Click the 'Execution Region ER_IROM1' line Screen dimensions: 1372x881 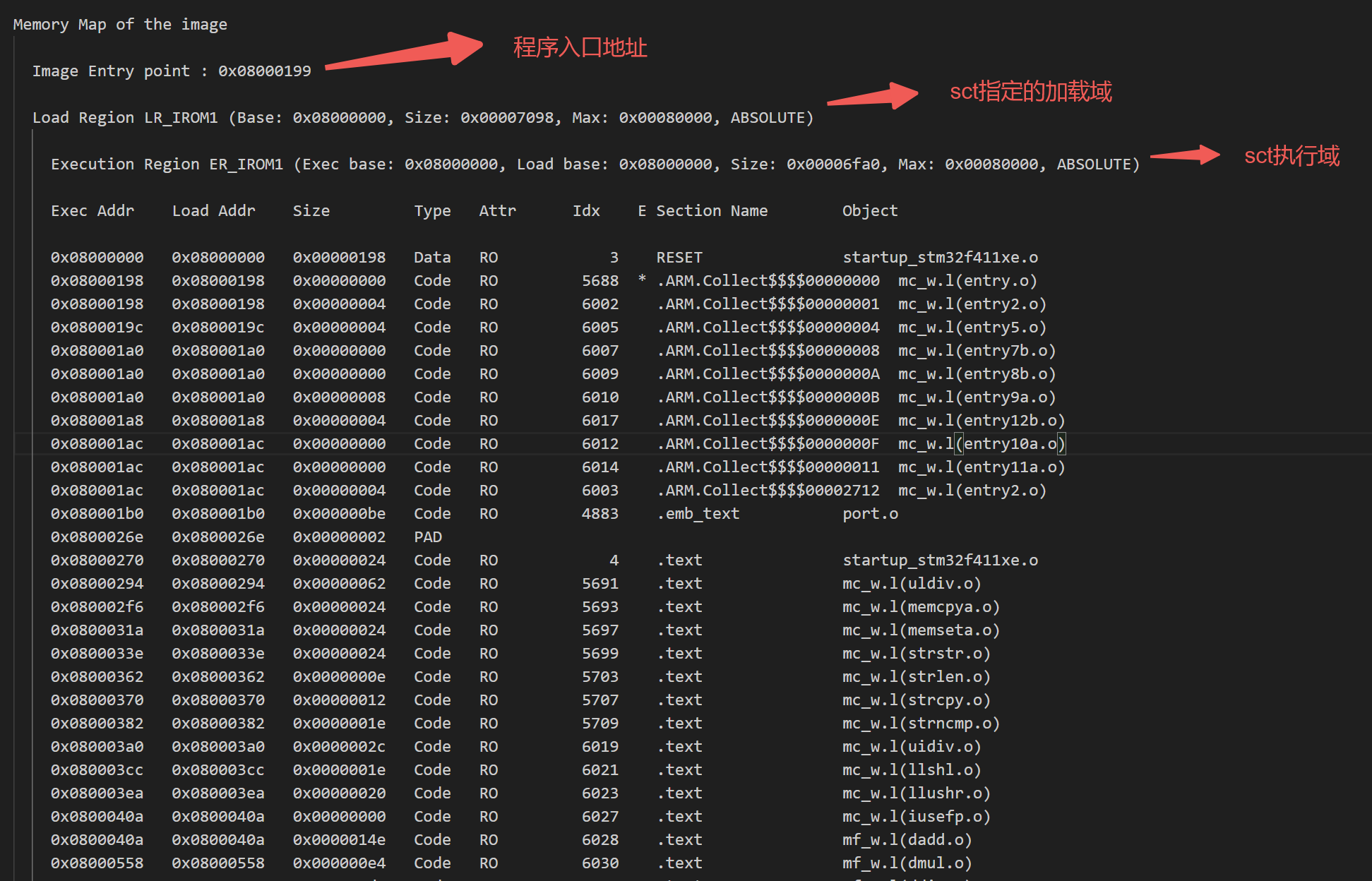(x=595, y=164)
